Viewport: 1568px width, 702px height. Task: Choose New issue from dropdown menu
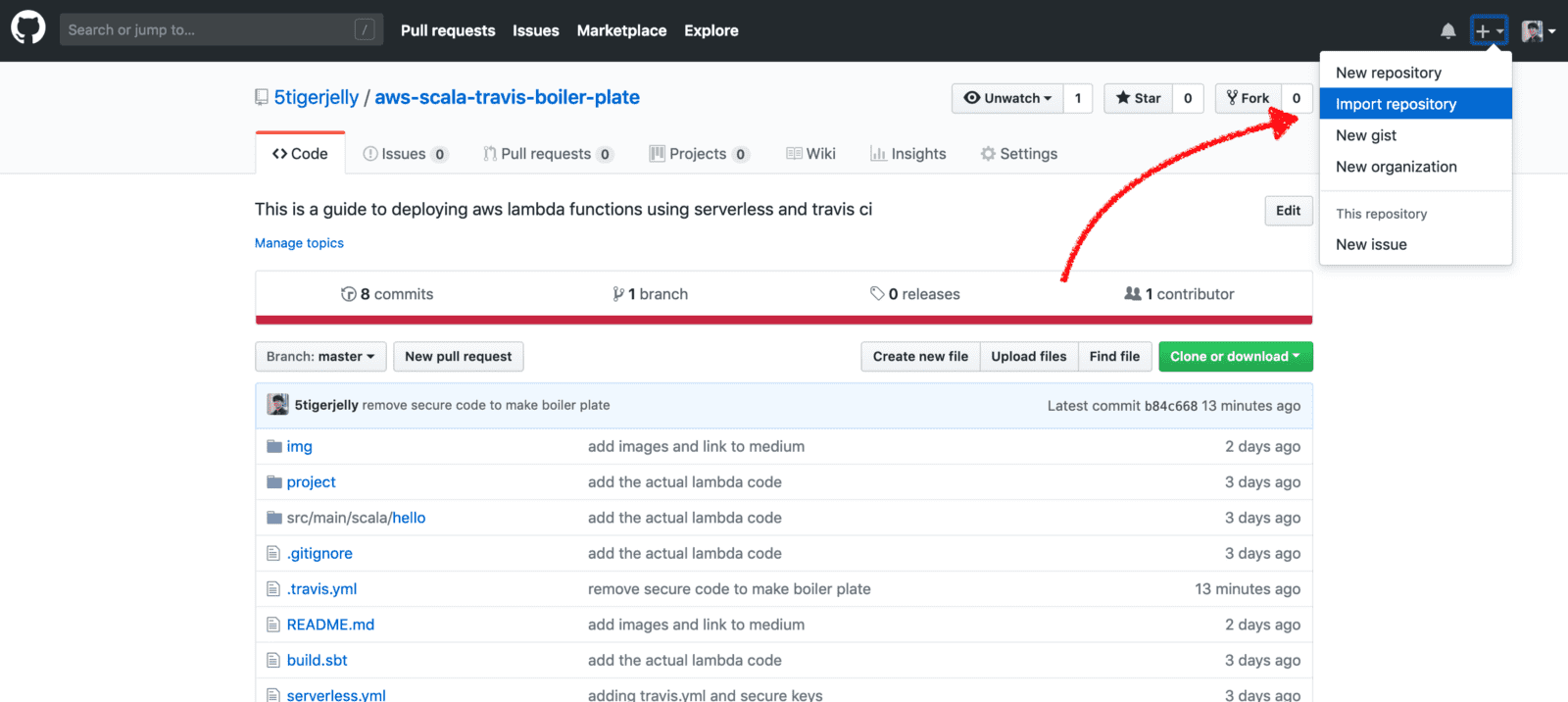(1415, 244)
